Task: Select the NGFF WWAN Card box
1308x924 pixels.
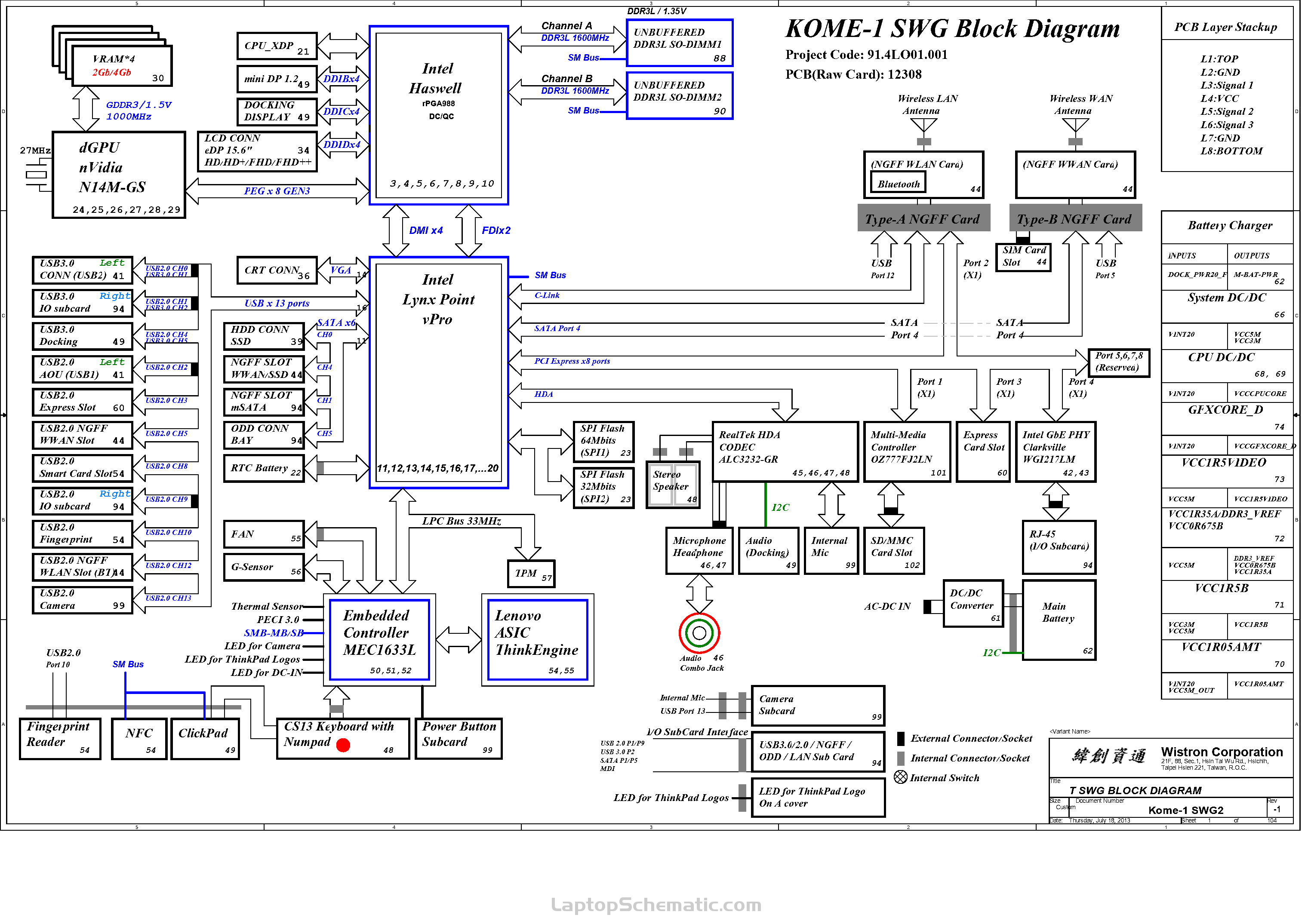Action: point(1076,175)
